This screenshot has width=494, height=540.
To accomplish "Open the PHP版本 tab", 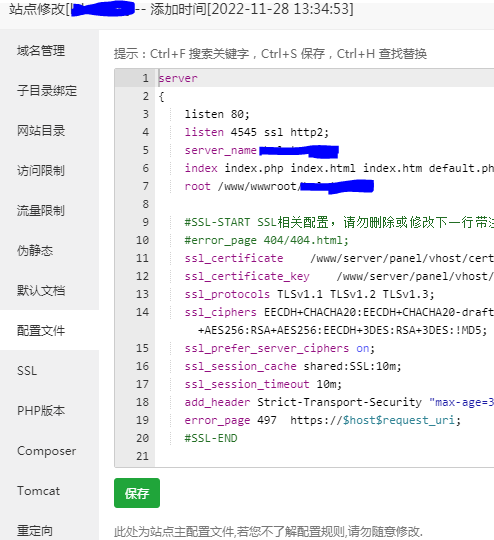I will tap(41, 411).
